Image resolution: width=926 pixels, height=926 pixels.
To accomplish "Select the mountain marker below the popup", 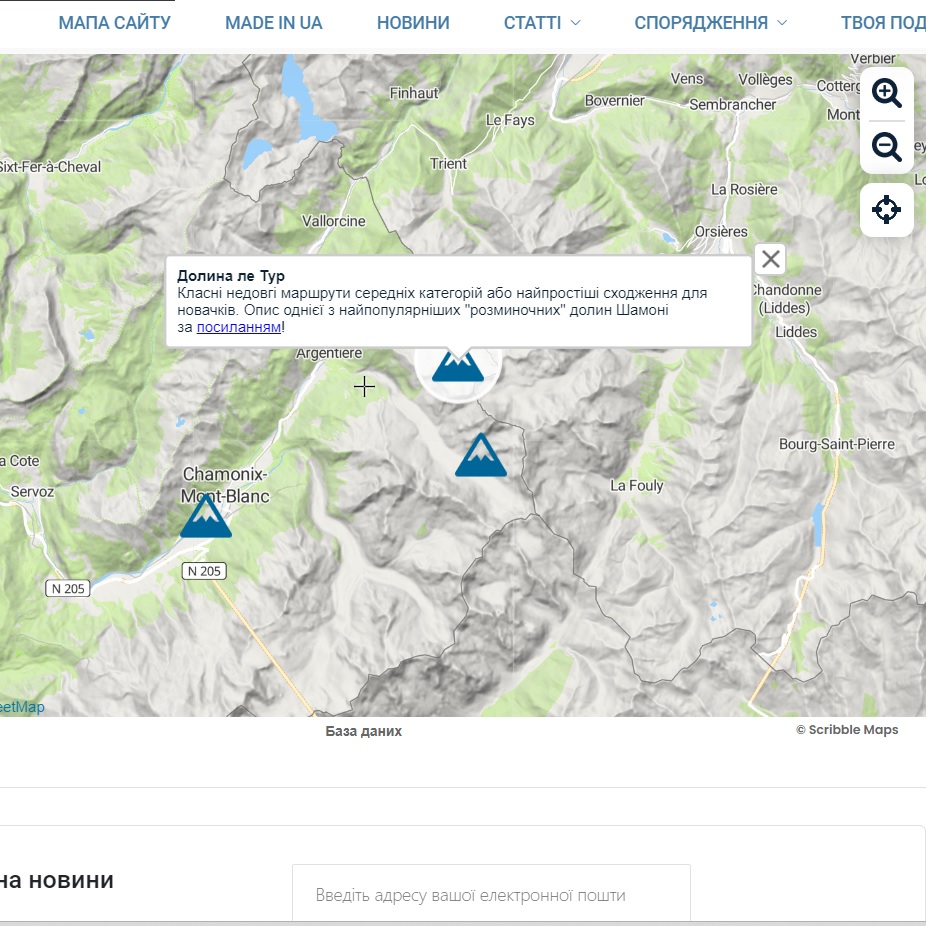I will (x=458, y=366).
